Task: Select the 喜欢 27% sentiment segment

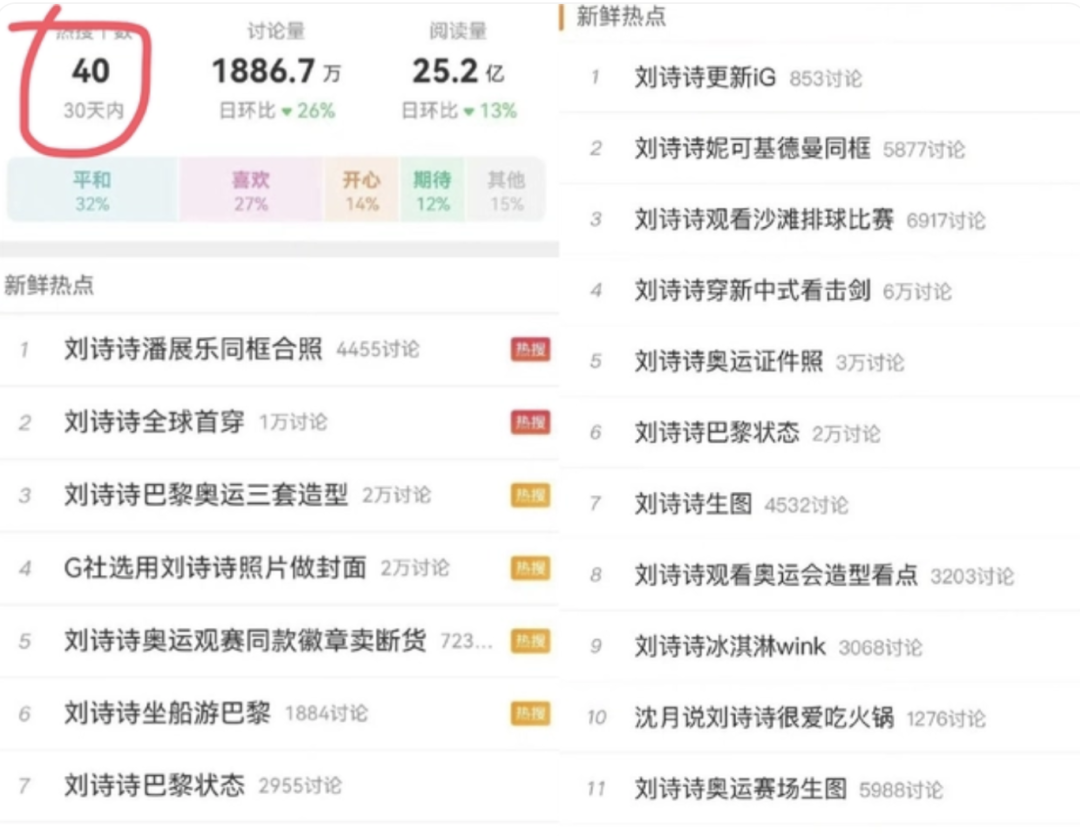Action: 251,191
